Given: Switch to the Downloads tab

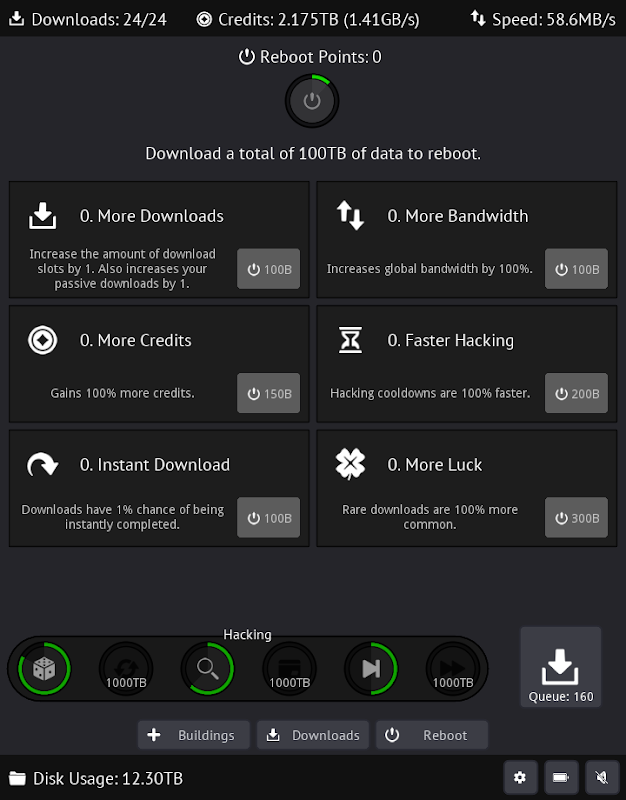Looking at the screenshot, I should pos(313,735).
